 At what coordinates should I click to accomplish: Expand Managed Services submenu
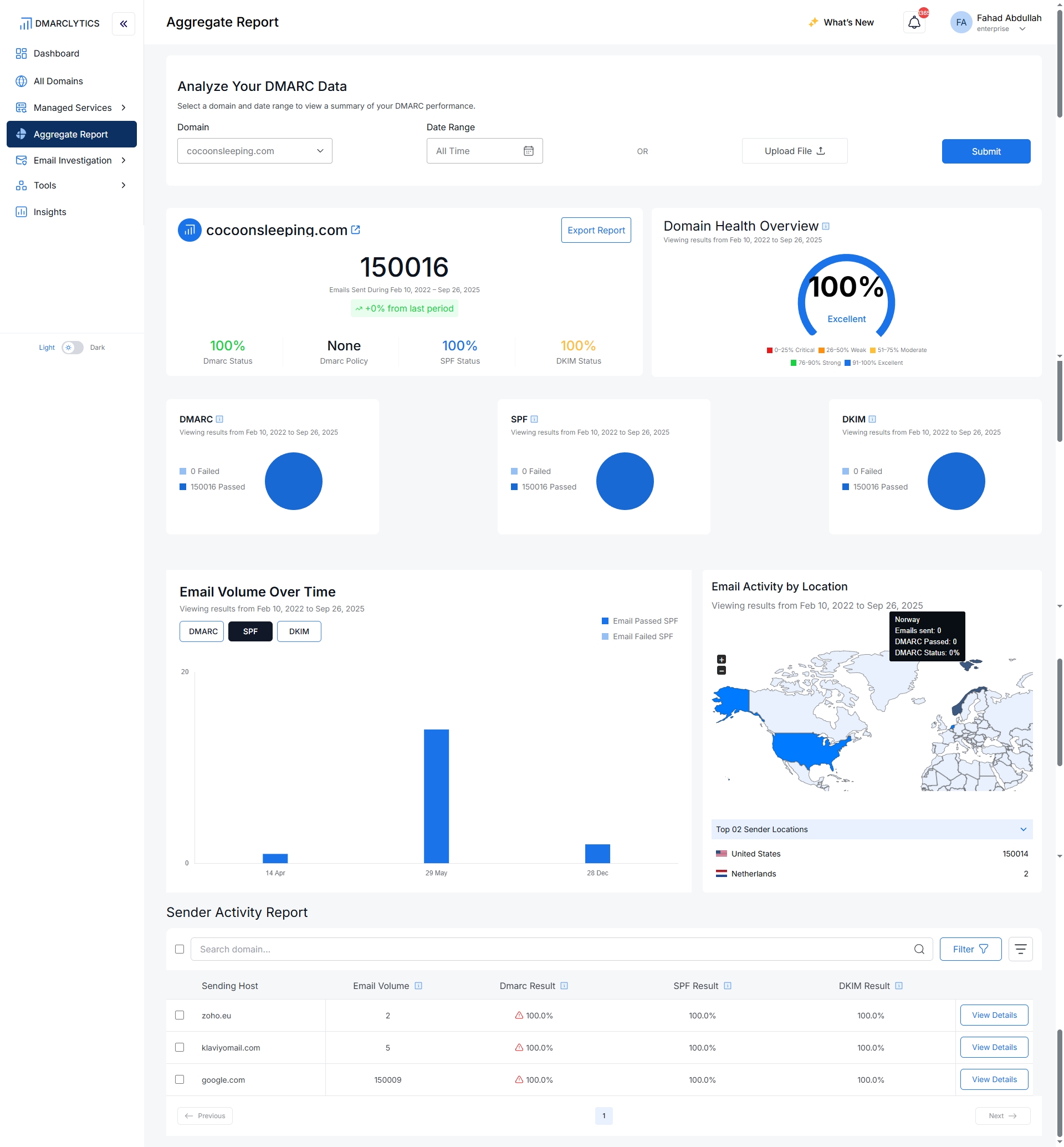(123, 108)
